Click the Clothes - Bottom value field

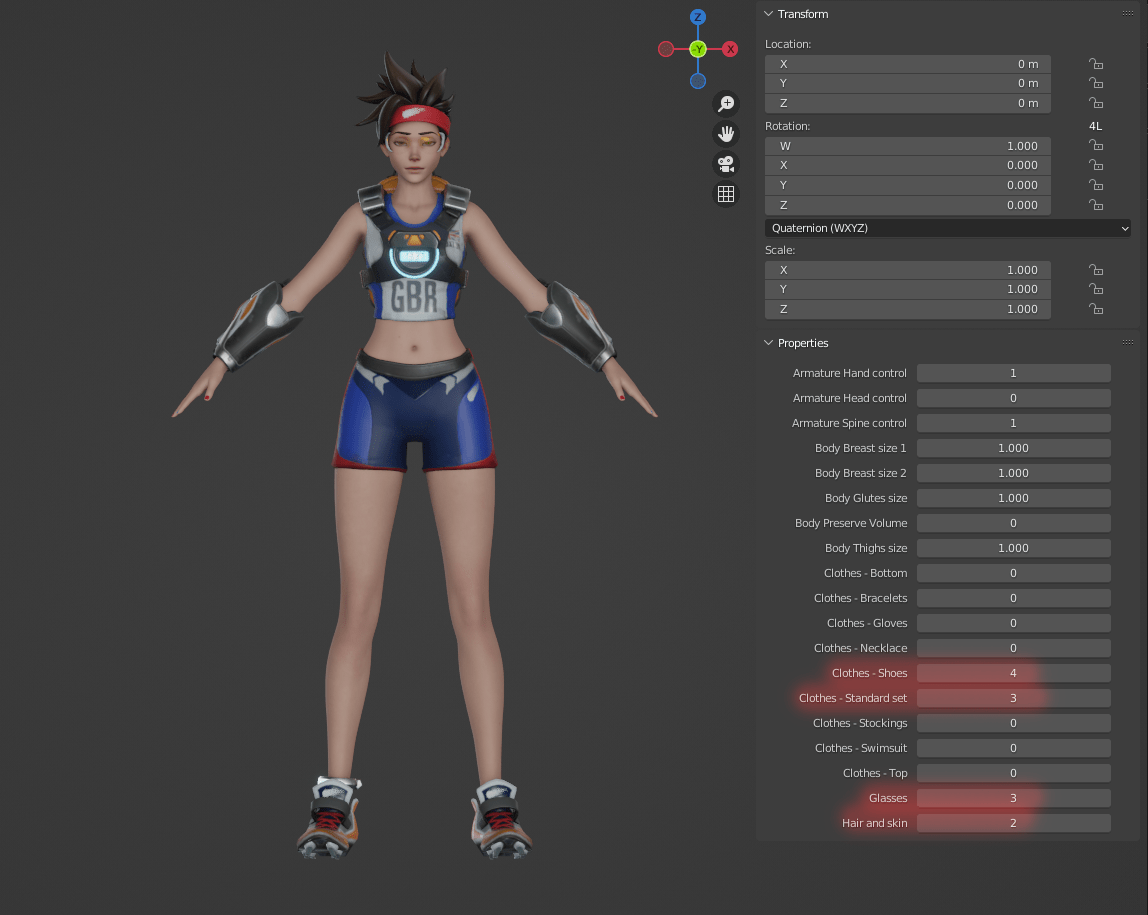(x=1013, y=573)
